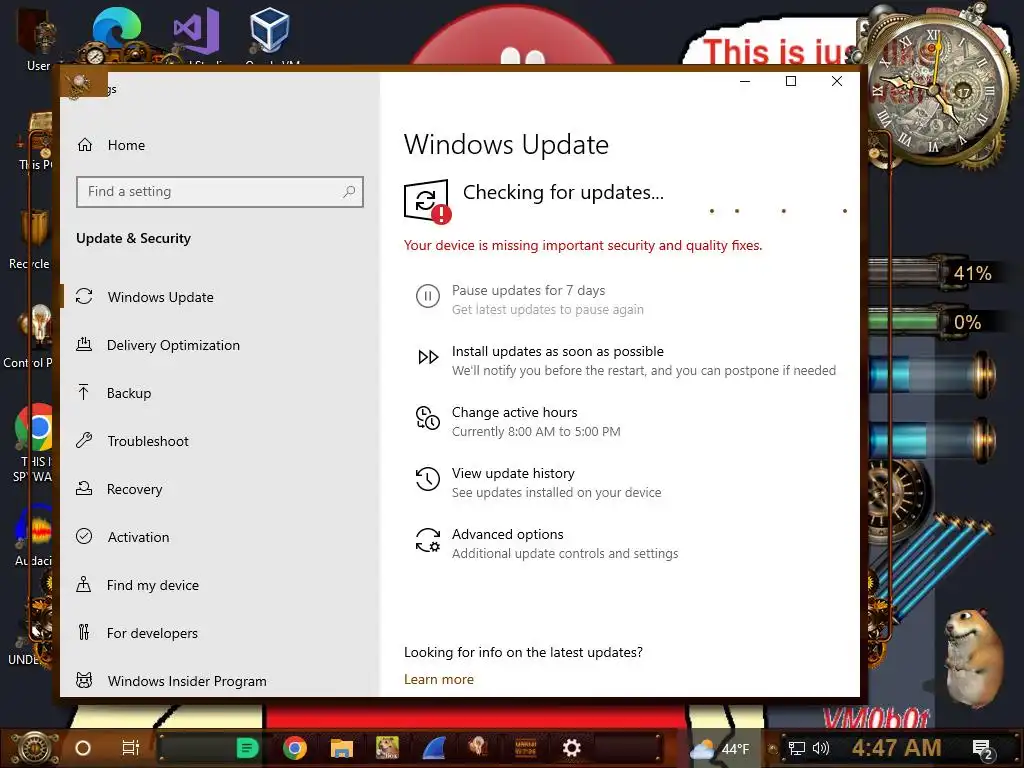Open the Activation page
This screenshot has height=768, width=1024.
coord(138,537)
